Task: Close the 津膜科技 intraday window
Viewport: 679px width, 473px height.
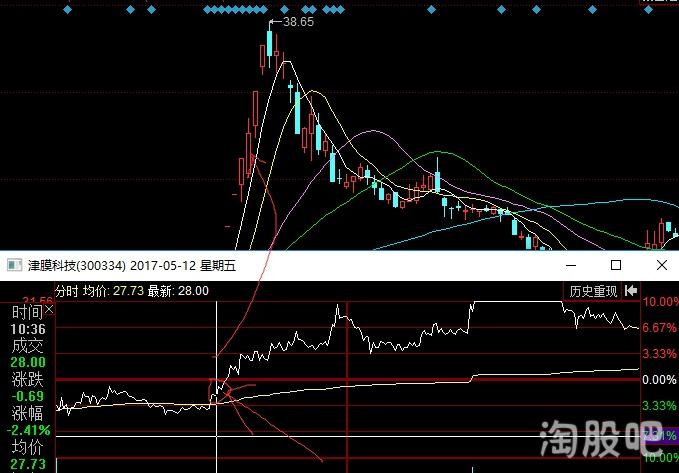Action: [x=662, y=265]
